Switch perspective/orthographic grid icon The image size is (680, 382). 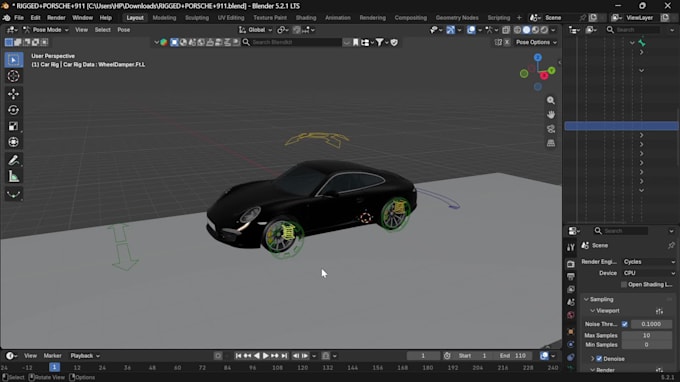pyautogui.click(x=551, y=143)
